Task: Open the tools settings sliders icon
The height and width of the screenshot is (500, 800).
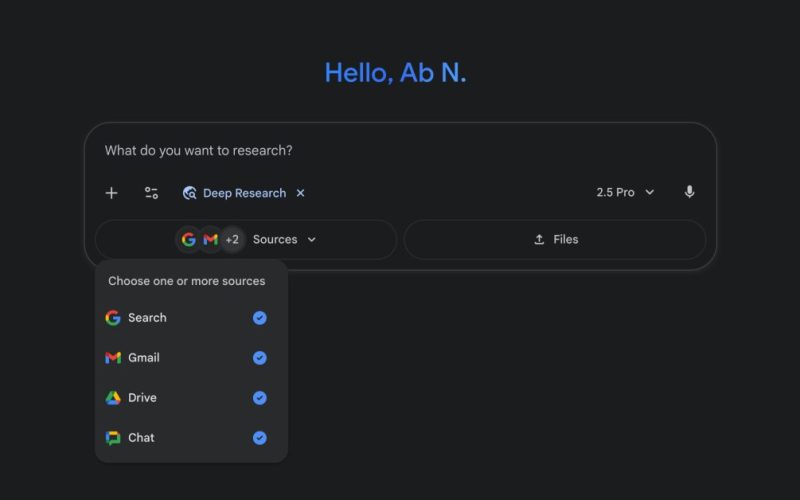Action: 151,193
